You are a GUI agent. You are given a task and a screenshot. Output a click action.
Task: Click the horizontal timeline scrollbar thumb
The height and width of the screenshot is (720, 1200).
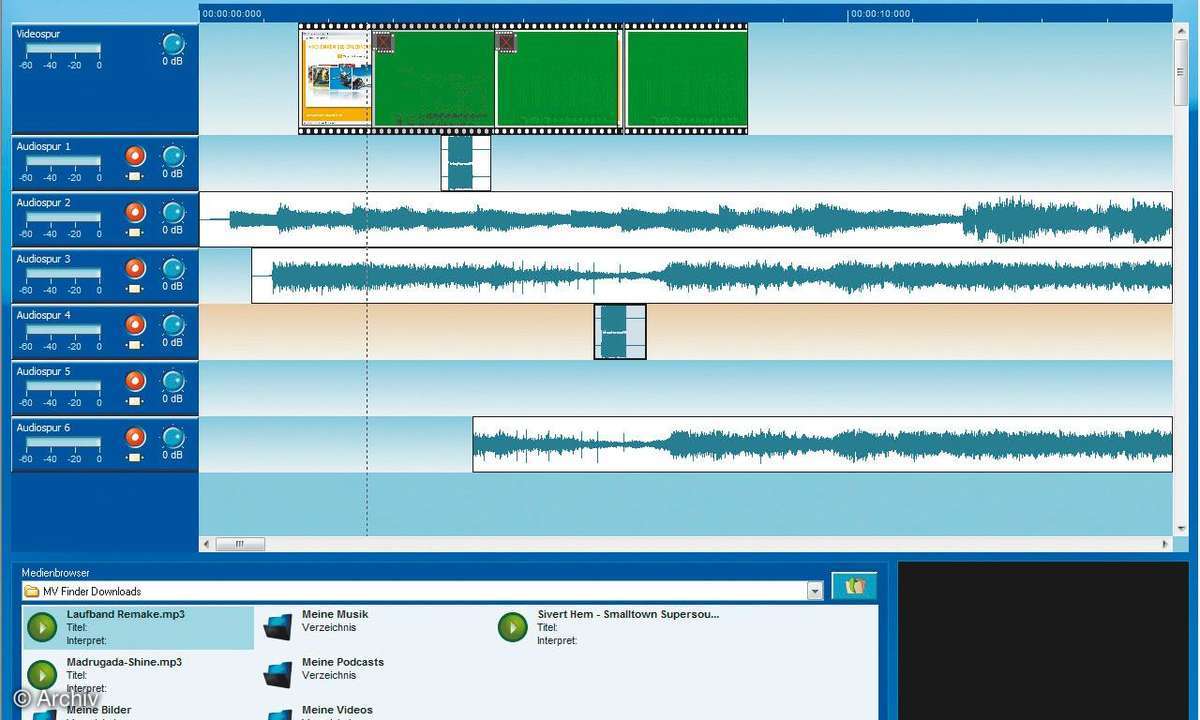pos(240,544)
